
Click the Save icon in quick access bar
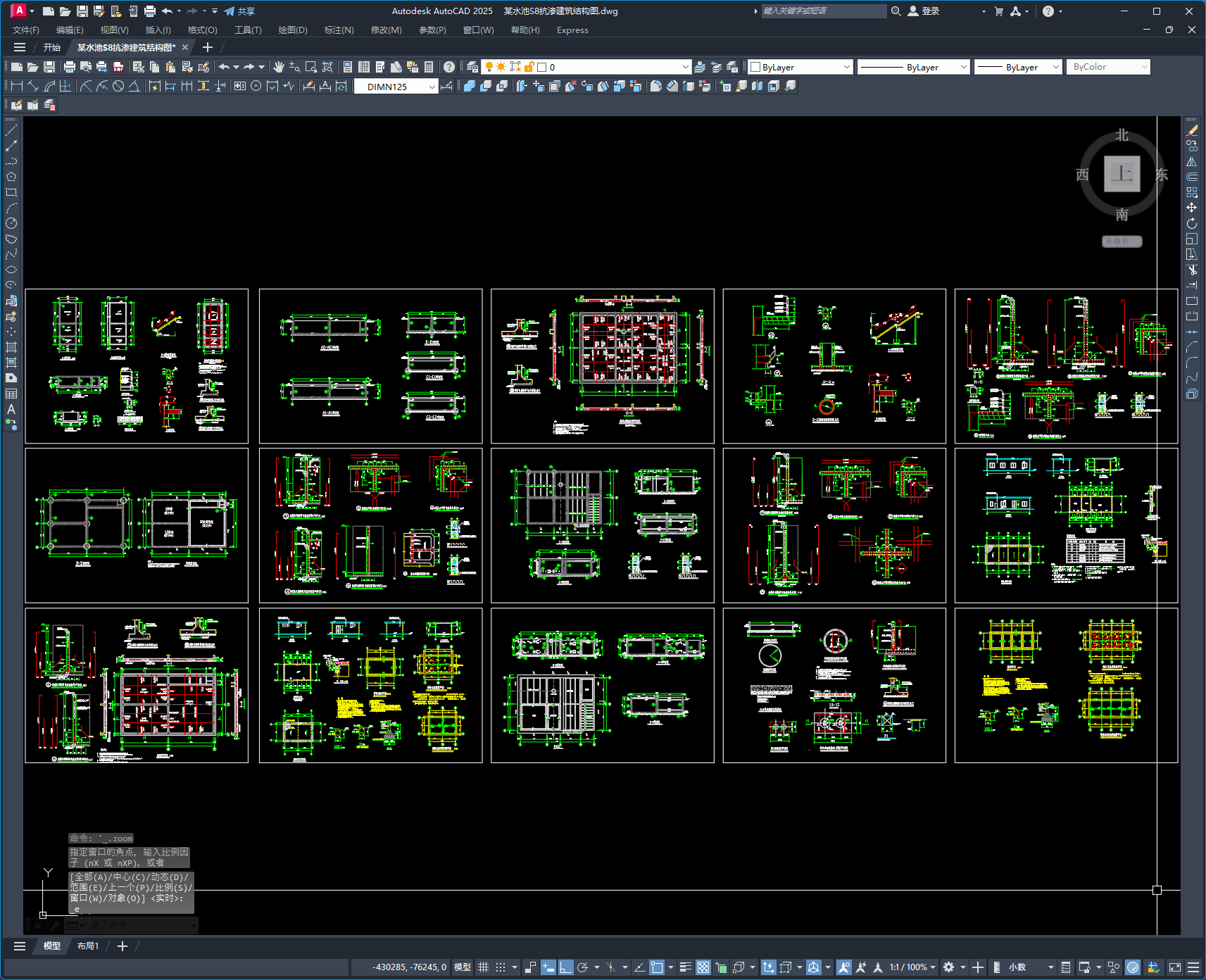pos(82,11)
